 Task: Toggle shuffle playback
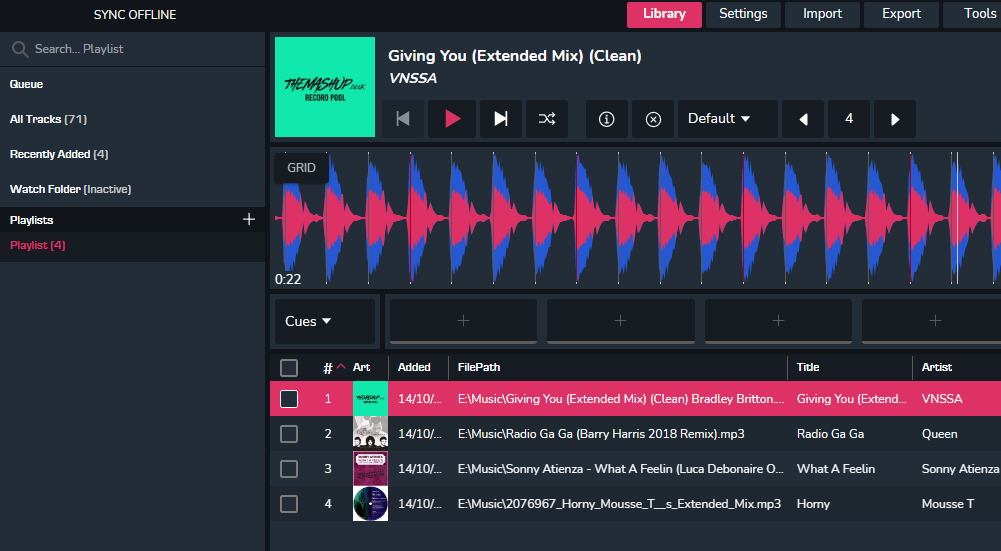pos(546,119)
